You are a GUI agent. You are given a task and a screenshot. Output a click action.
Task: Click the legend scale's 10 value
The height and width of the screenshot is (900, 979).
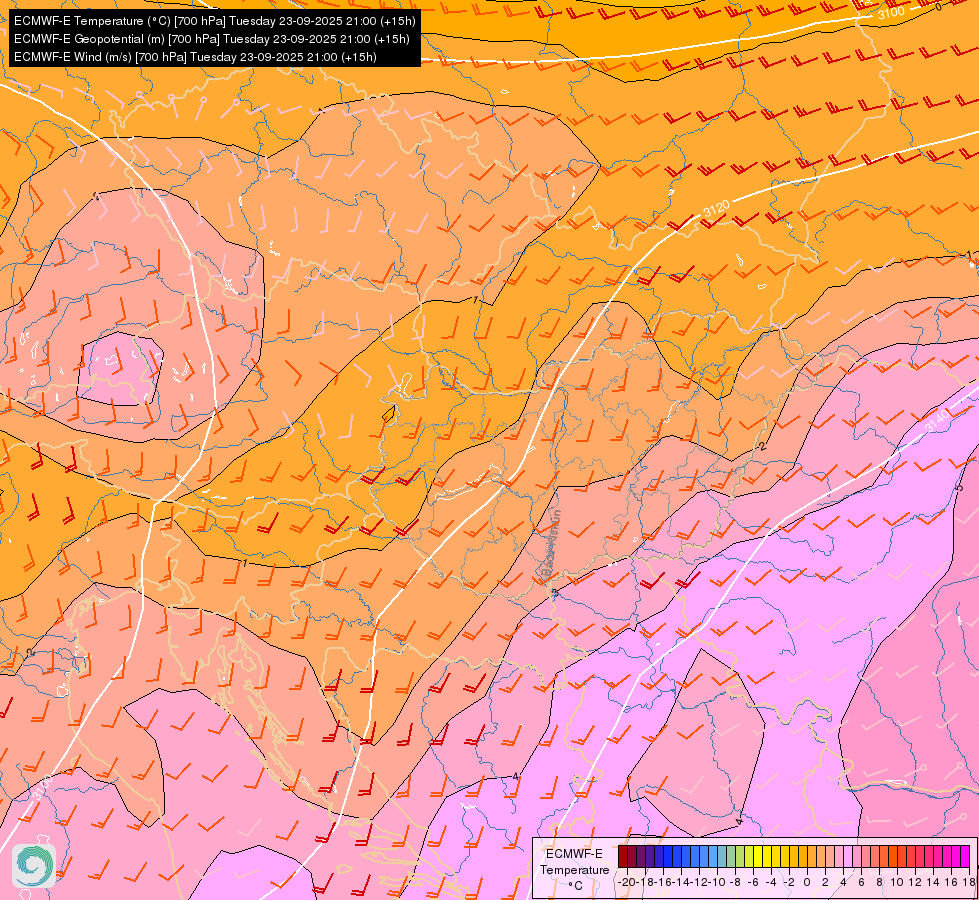click(x=897, y=883)
